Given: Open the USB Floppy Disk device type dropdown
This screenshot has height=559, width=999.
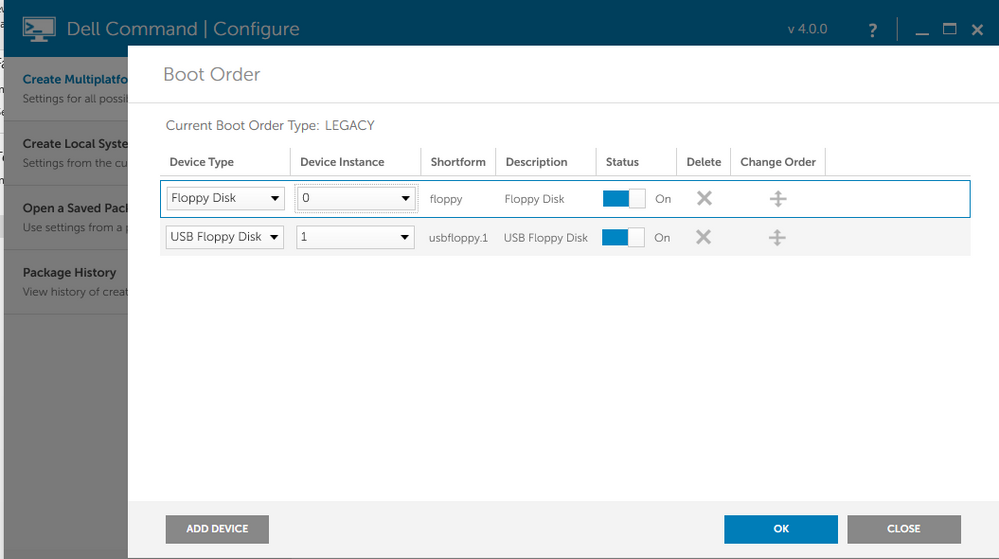Looking at the screenshot, I should point(224,237).
